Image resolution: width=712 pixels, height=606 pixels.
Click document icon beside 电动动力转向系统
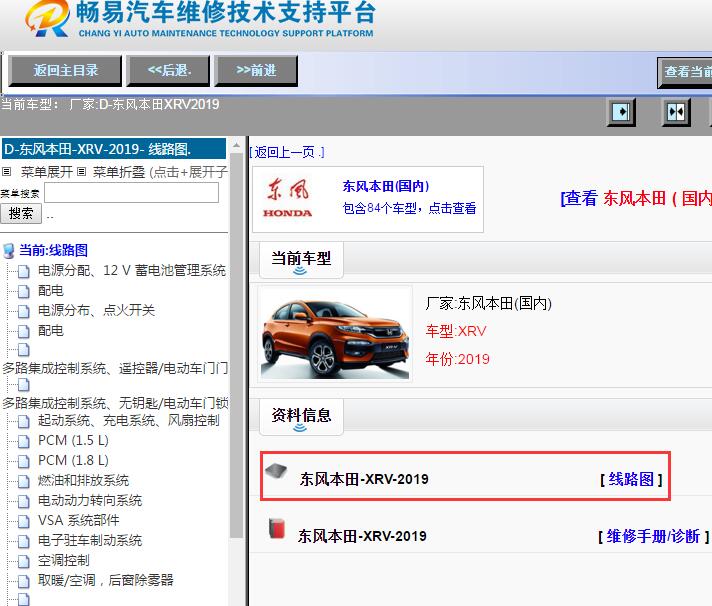click(x=24, y=501)
